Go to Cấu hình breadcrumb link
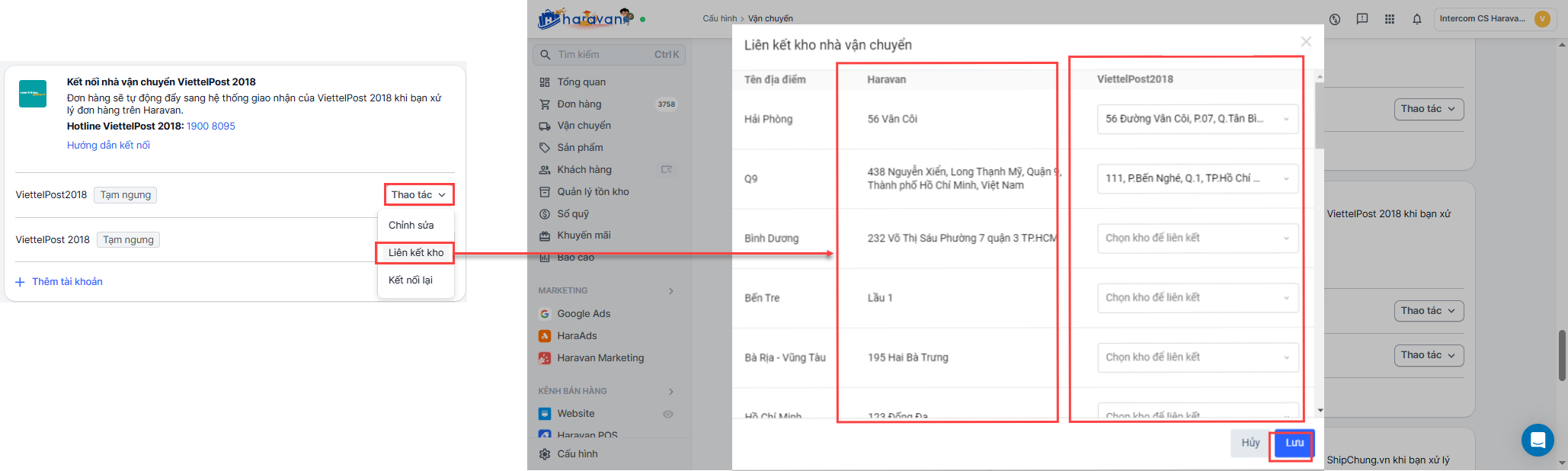Image resolution: width=1568 pixels, height=471 pixels. [x=720, y=19]
